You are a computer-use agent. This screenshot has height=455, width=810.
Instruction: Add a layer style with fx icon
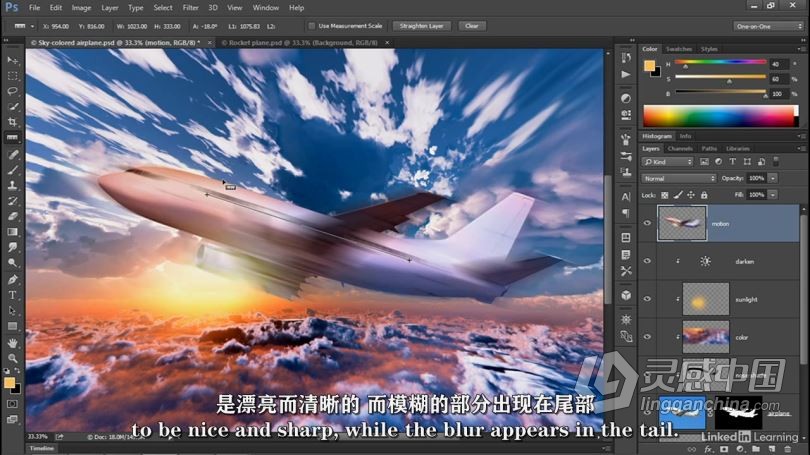709,449
